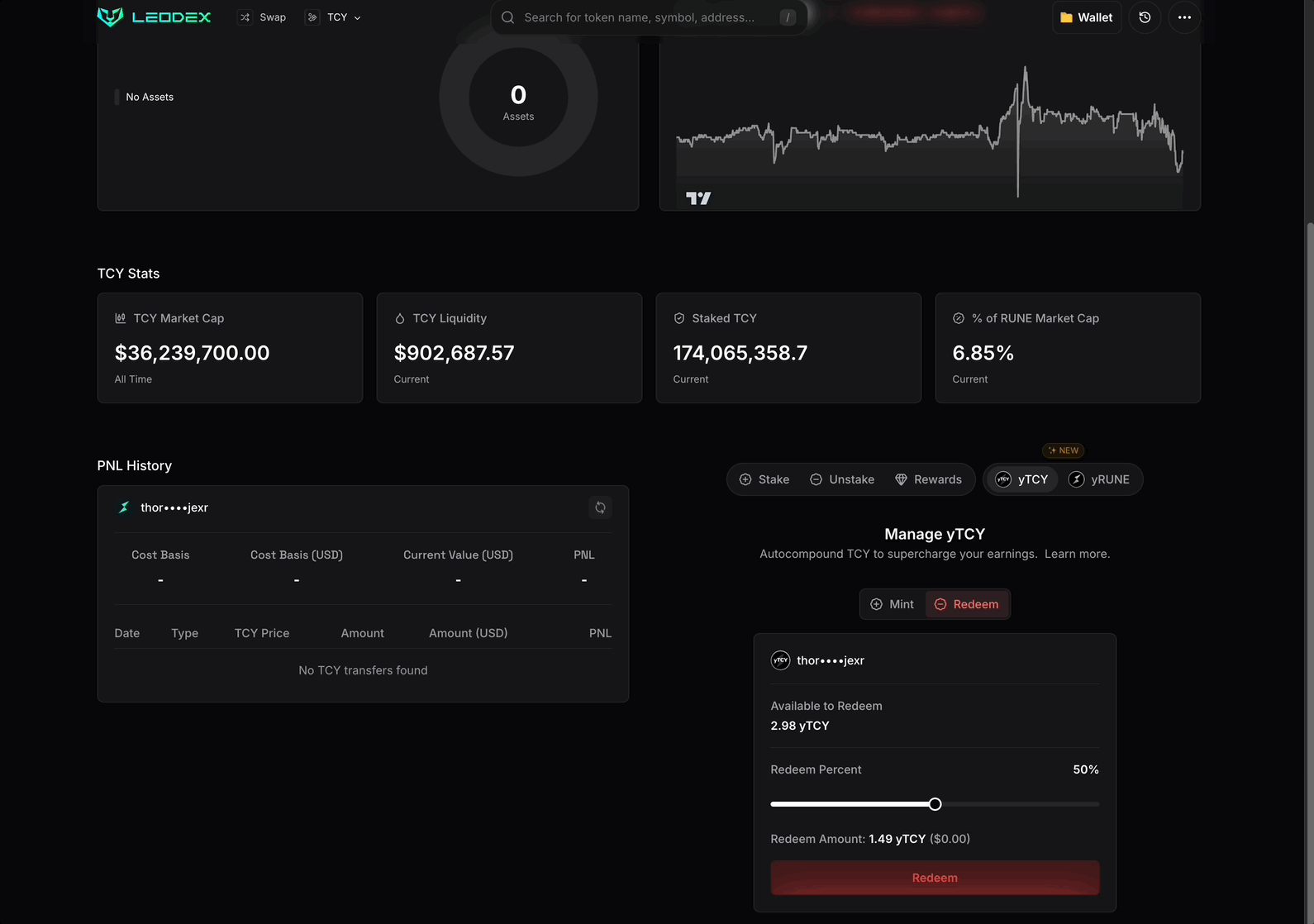The image size is (1314, 924).
Task: Select the yTCY tab
Action: click(1021, 479)
